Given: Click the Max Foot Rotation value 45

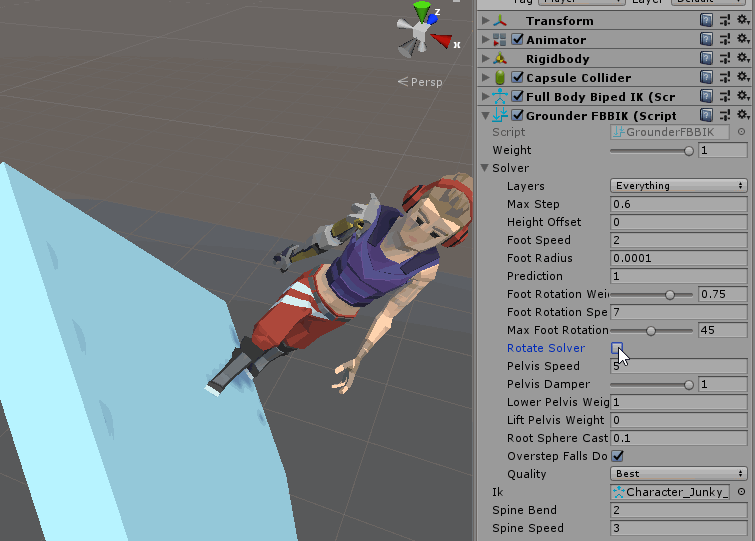Looking at the screenshot, I should pyautogui.click(x=723, y=330).
